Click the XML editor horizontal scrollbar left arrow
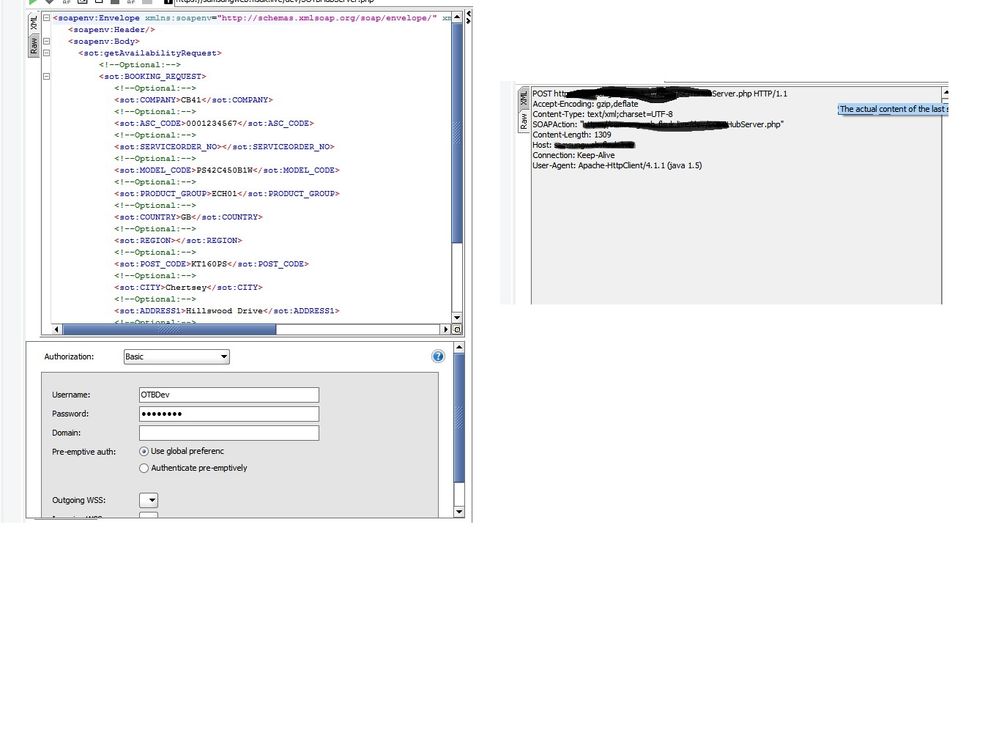The width and height of the screenshot is (999, 754). click(57, 330)
